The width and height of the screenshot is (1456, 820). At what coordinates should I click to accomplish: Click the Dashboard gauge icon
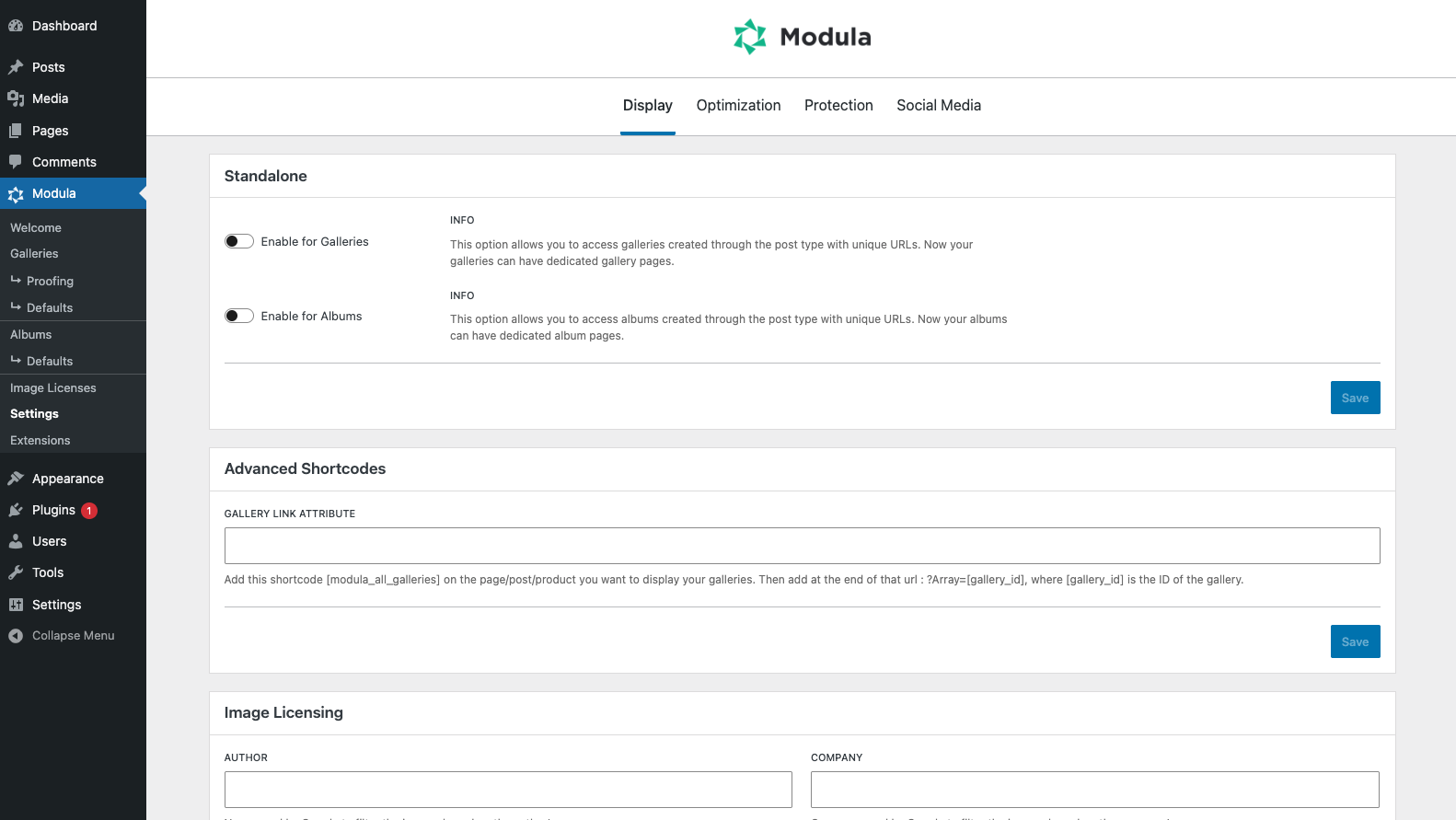tap(16, 26)
